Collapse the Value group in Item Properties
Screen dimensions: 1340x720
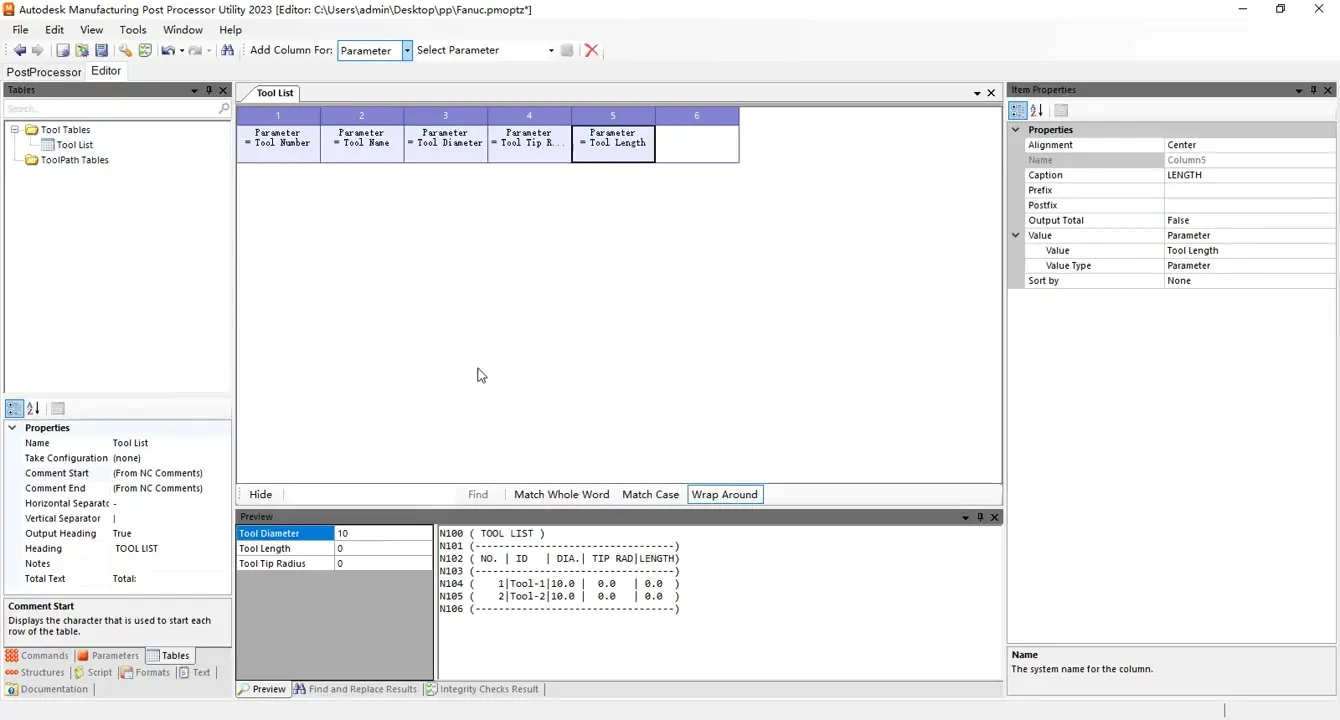coord(1016,235)
